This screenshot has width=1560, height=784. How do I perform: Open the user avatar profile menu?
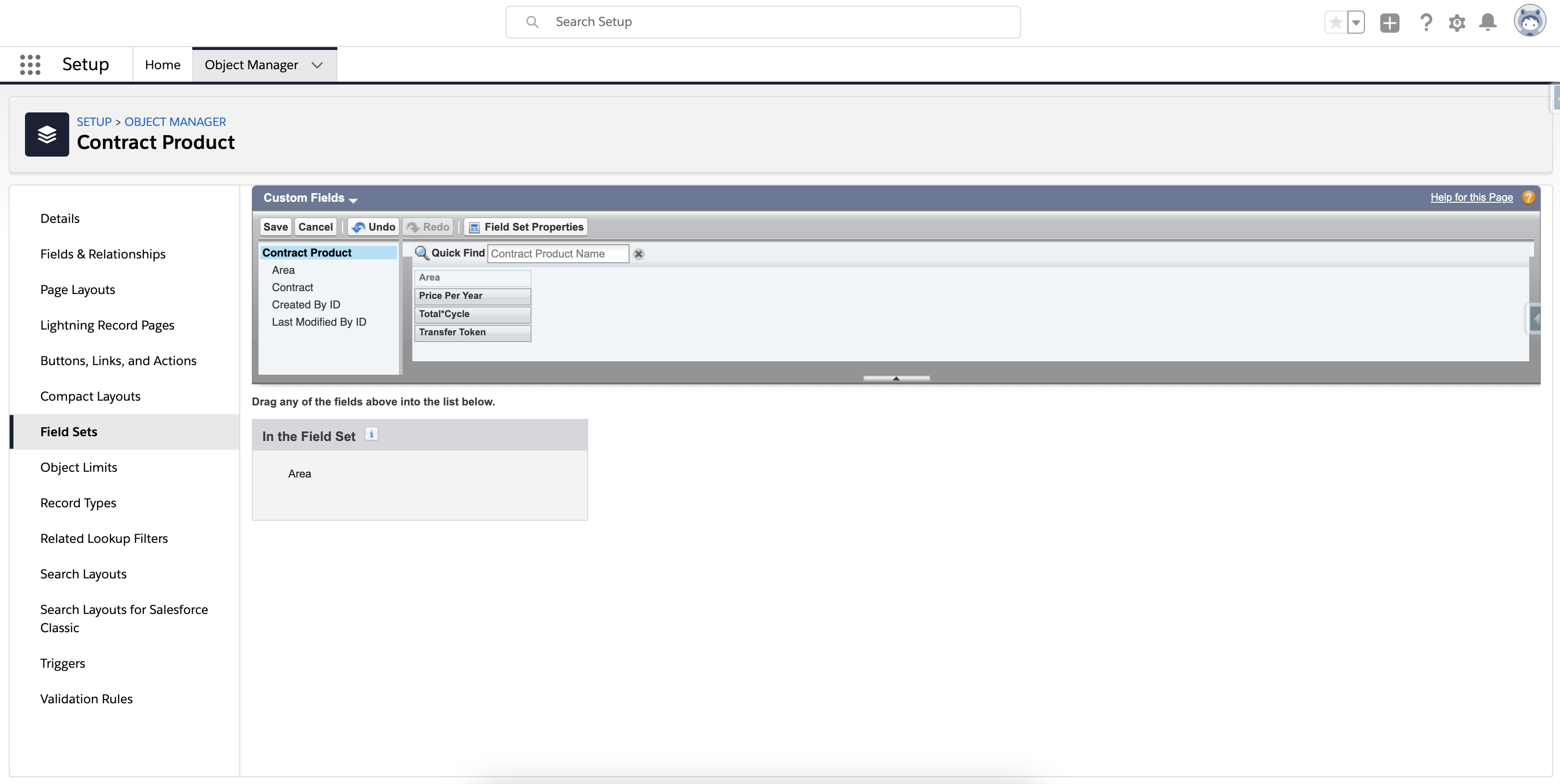[1530, 22]
